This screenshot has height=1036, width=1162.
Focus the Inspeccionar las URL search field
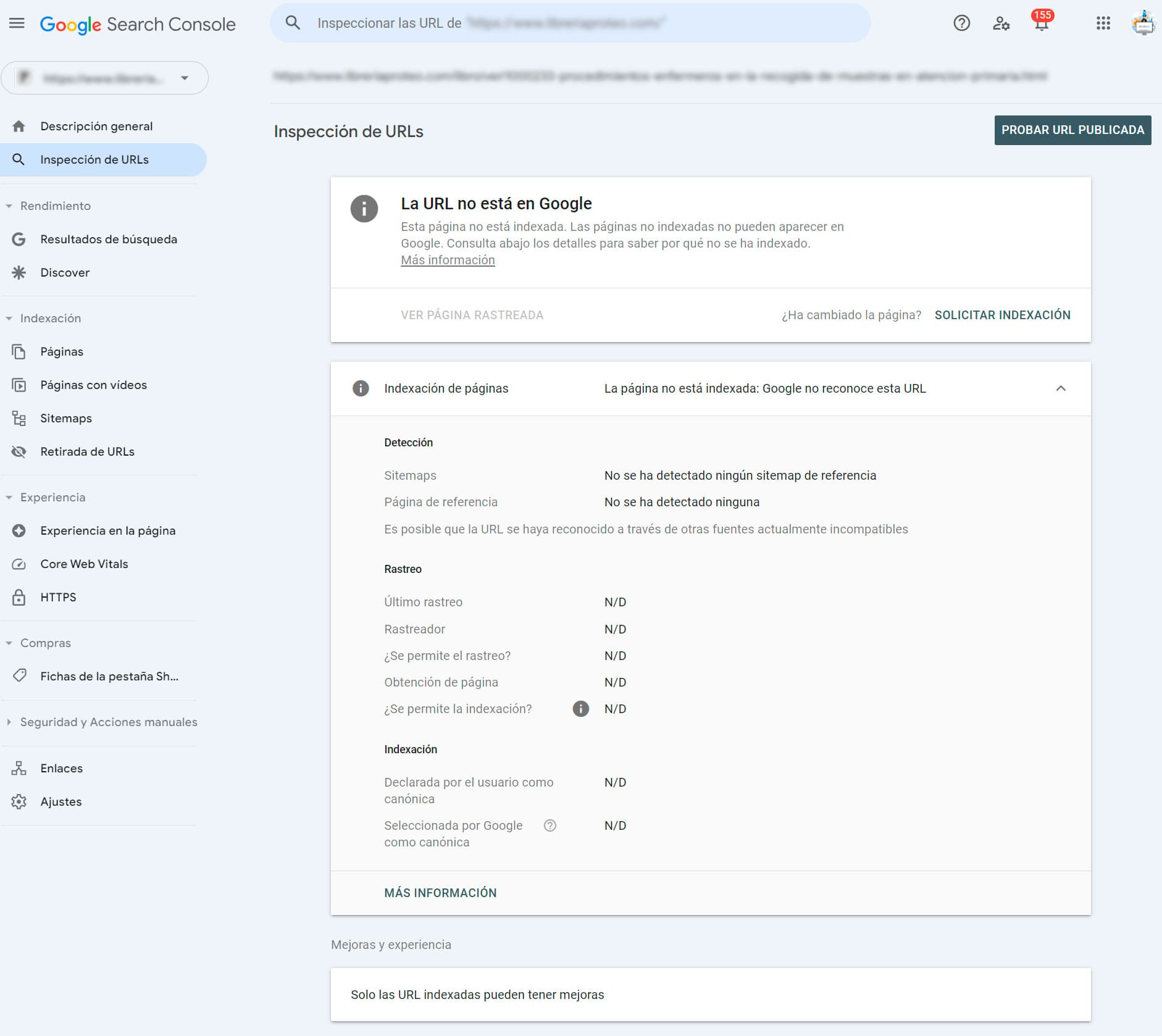[x=571, y=23]
